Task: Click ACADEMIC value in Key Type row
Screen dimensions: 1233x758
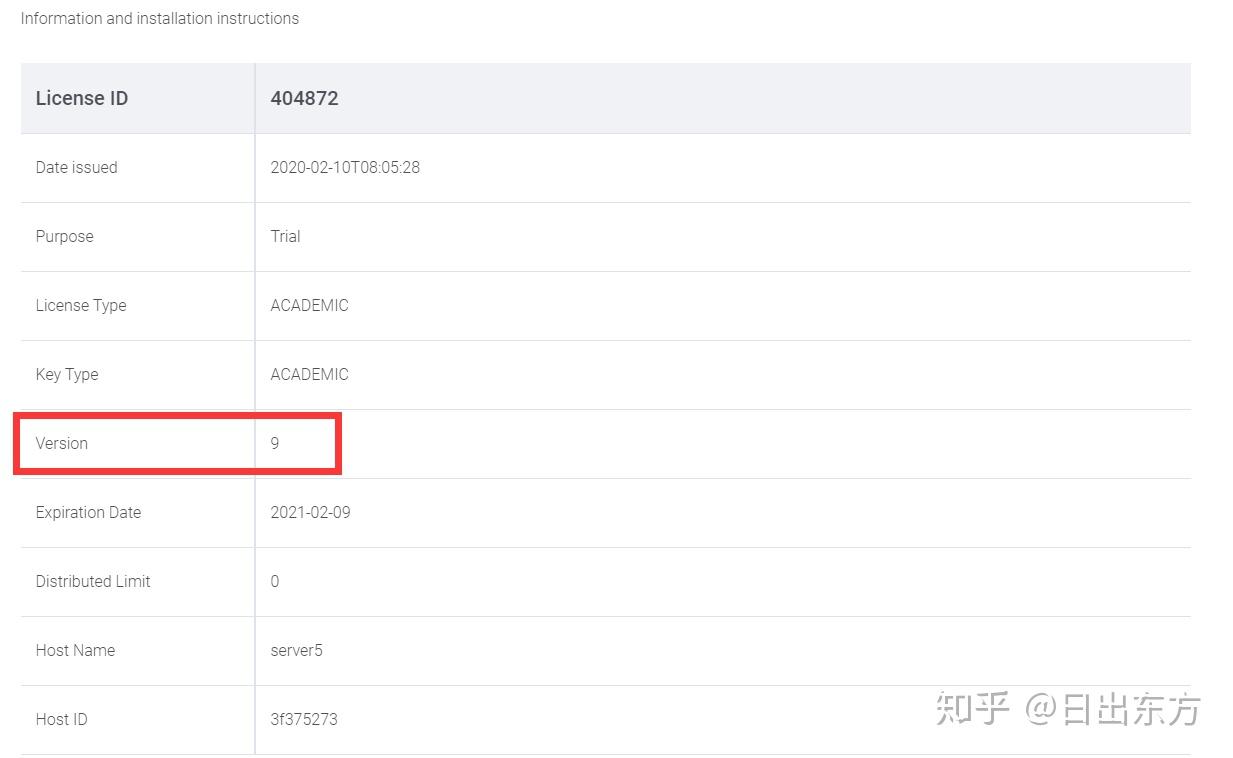Action: pos(309,374)
